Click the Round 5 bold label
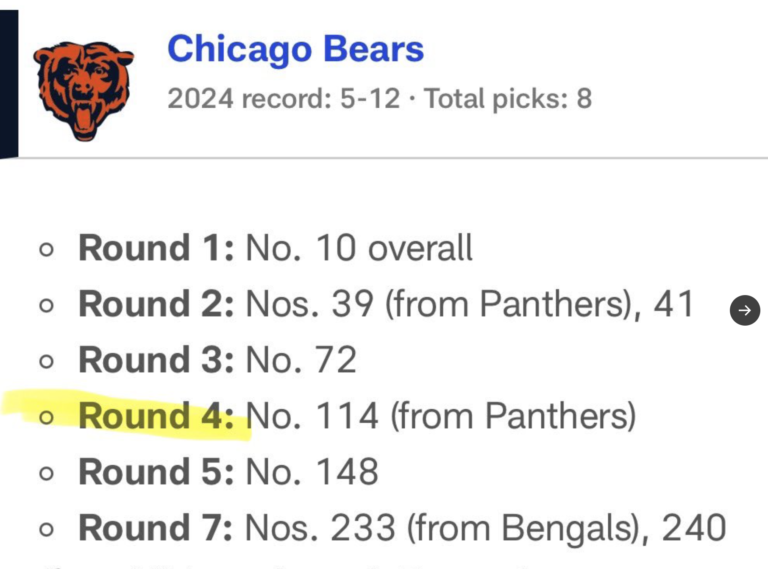 (x=156, y=472)
